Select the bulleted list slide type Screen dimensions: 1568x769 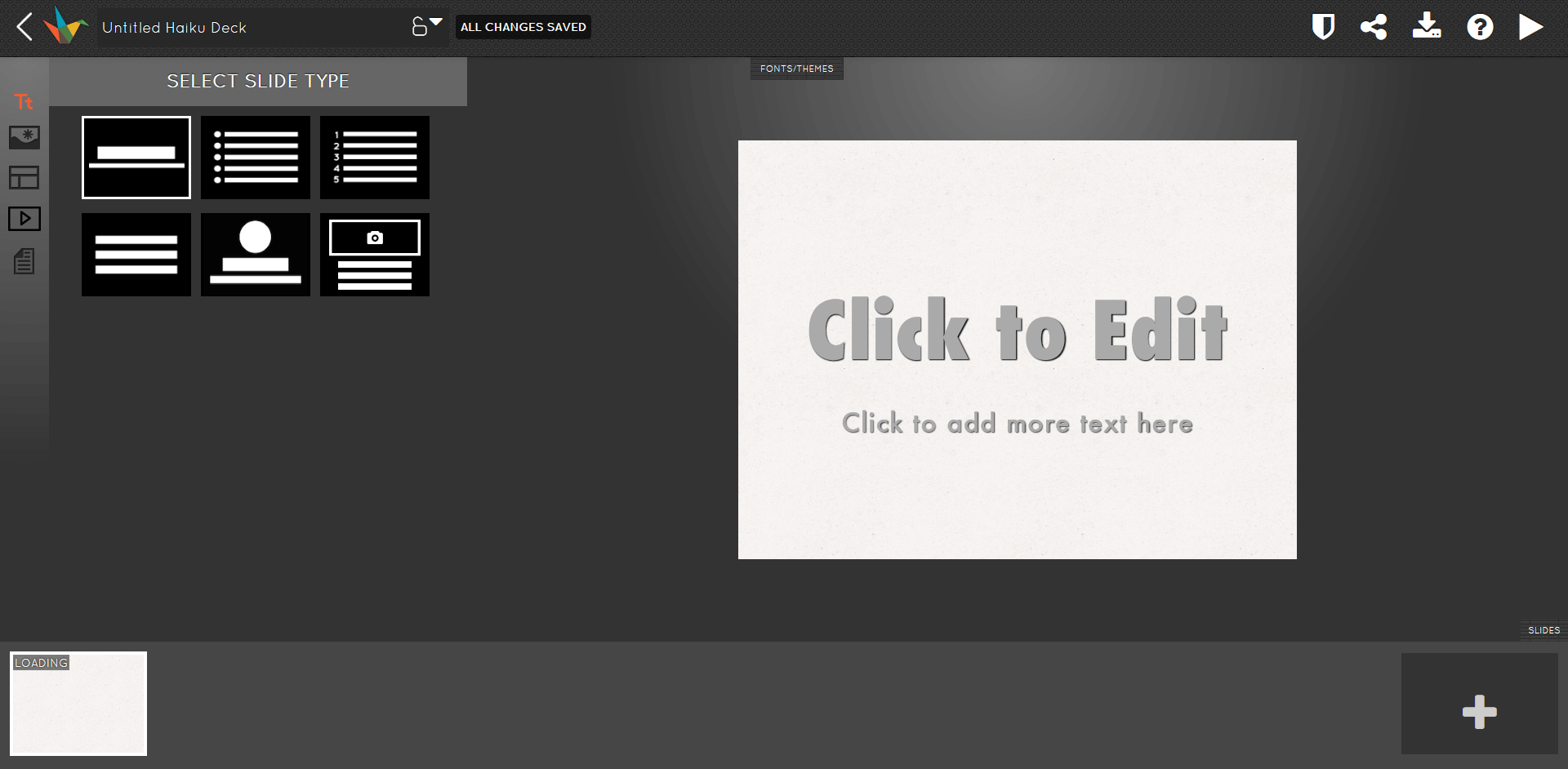click(x=256, y=158)
